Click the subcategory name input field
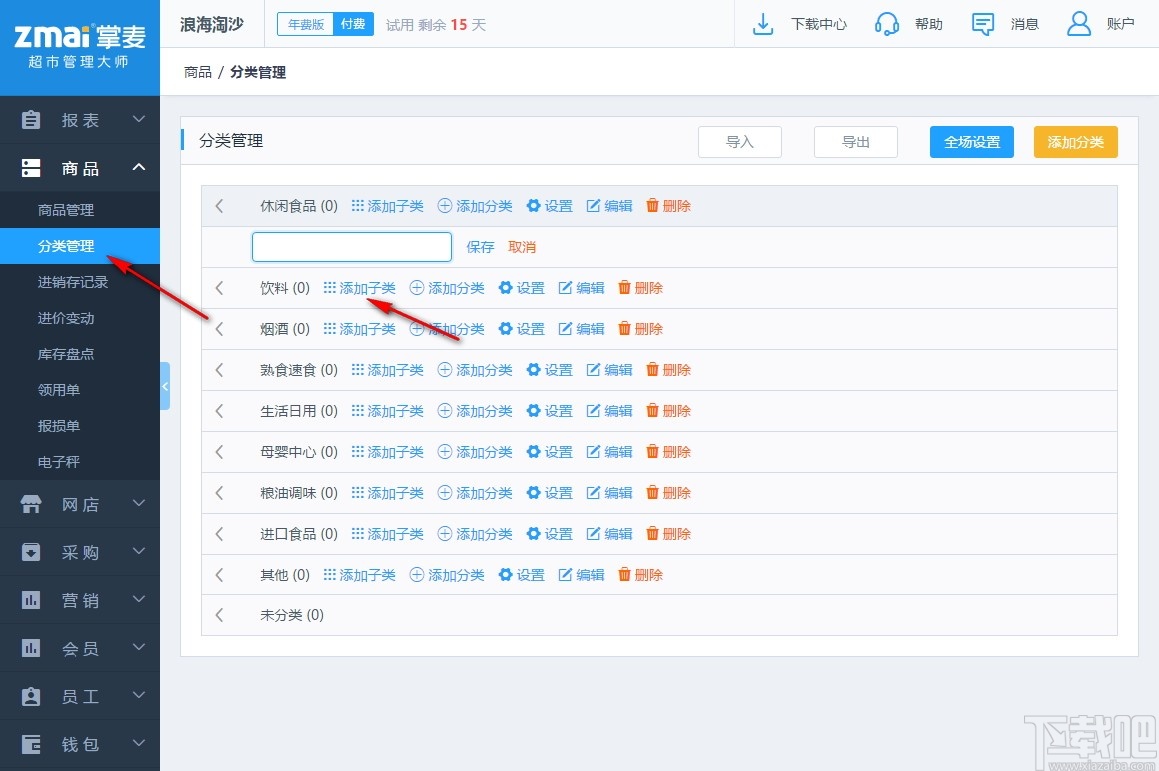 tap(352, 247)
